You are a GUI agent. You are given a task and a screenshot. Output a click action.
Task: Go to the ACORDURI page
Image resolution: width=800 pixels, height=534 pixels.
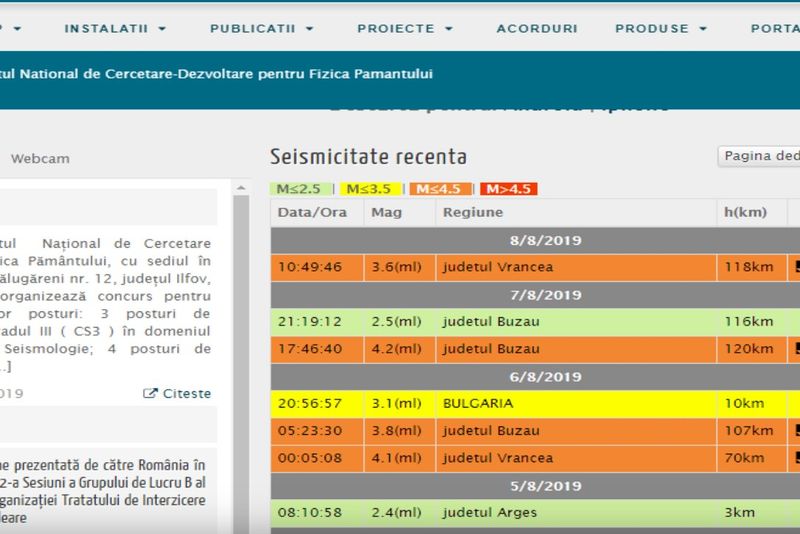tap(536, 28)
